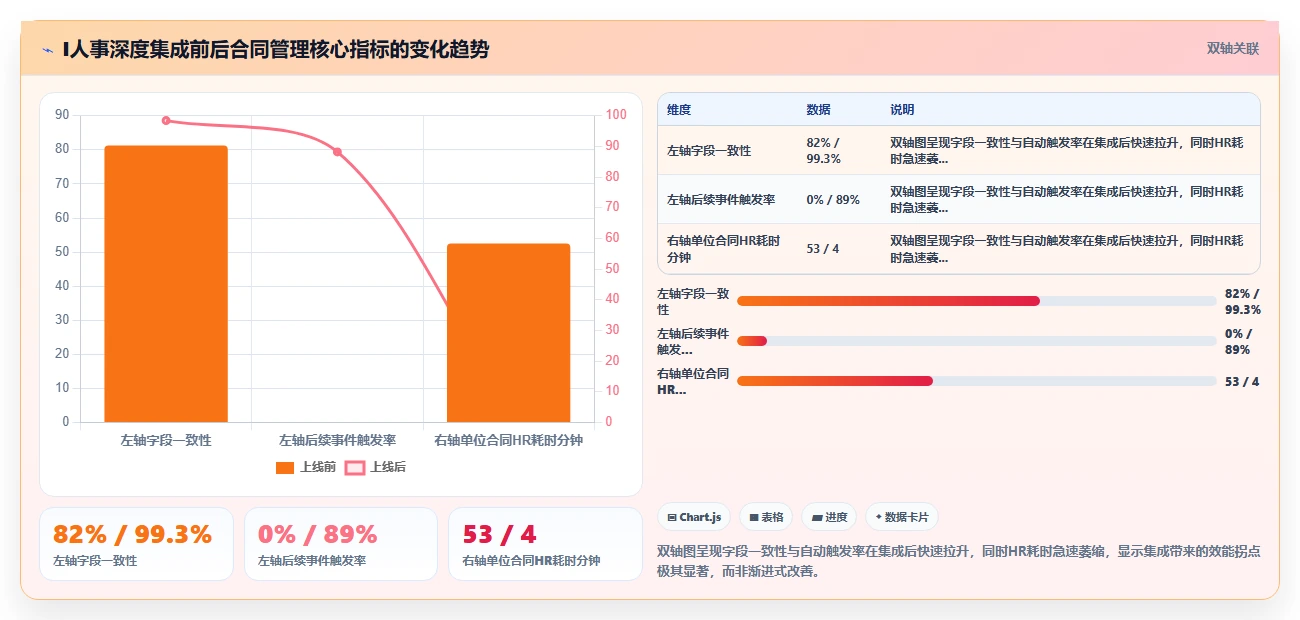Select the Chart.js chip

[694, 517]
